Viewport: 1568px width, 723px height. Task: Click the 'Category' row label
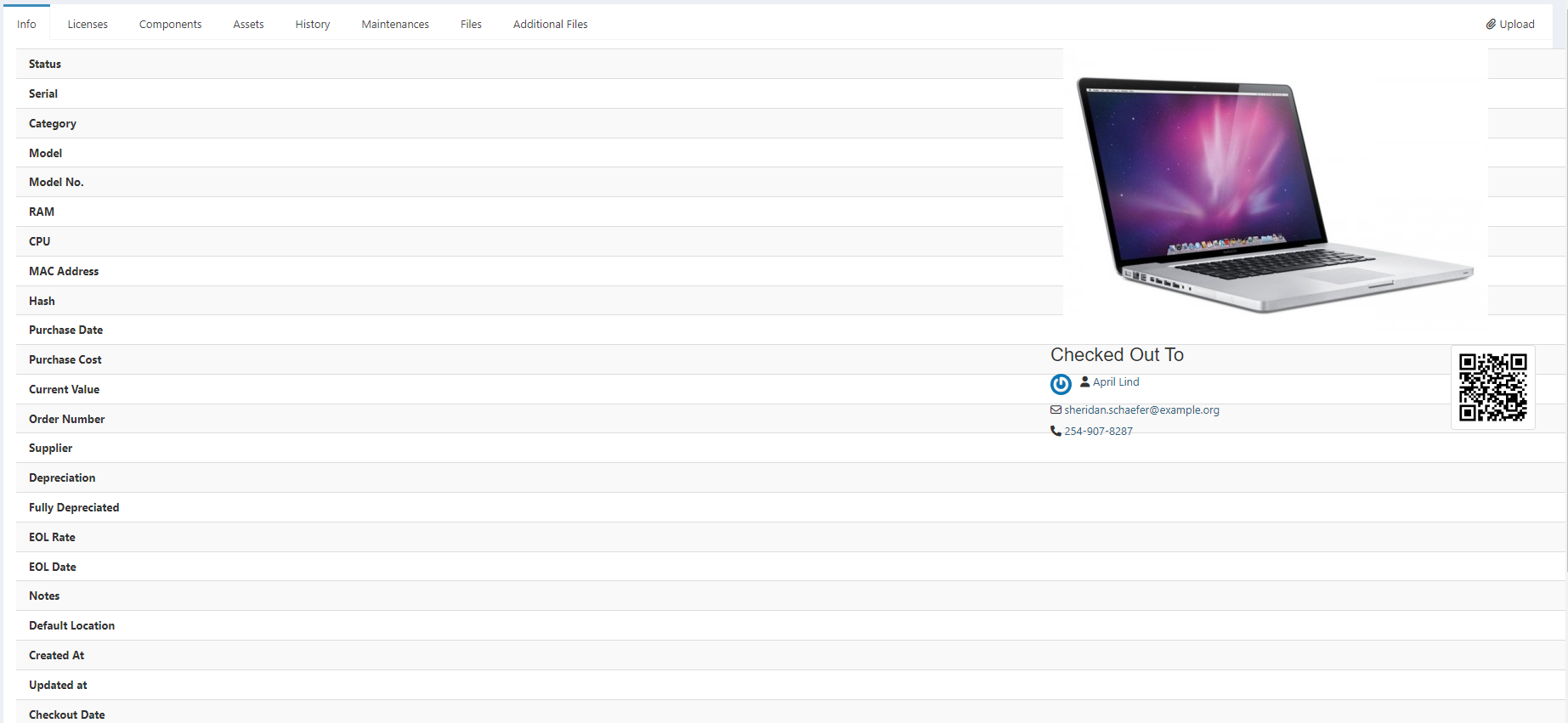pyautogui.click(x=53, y=123)
